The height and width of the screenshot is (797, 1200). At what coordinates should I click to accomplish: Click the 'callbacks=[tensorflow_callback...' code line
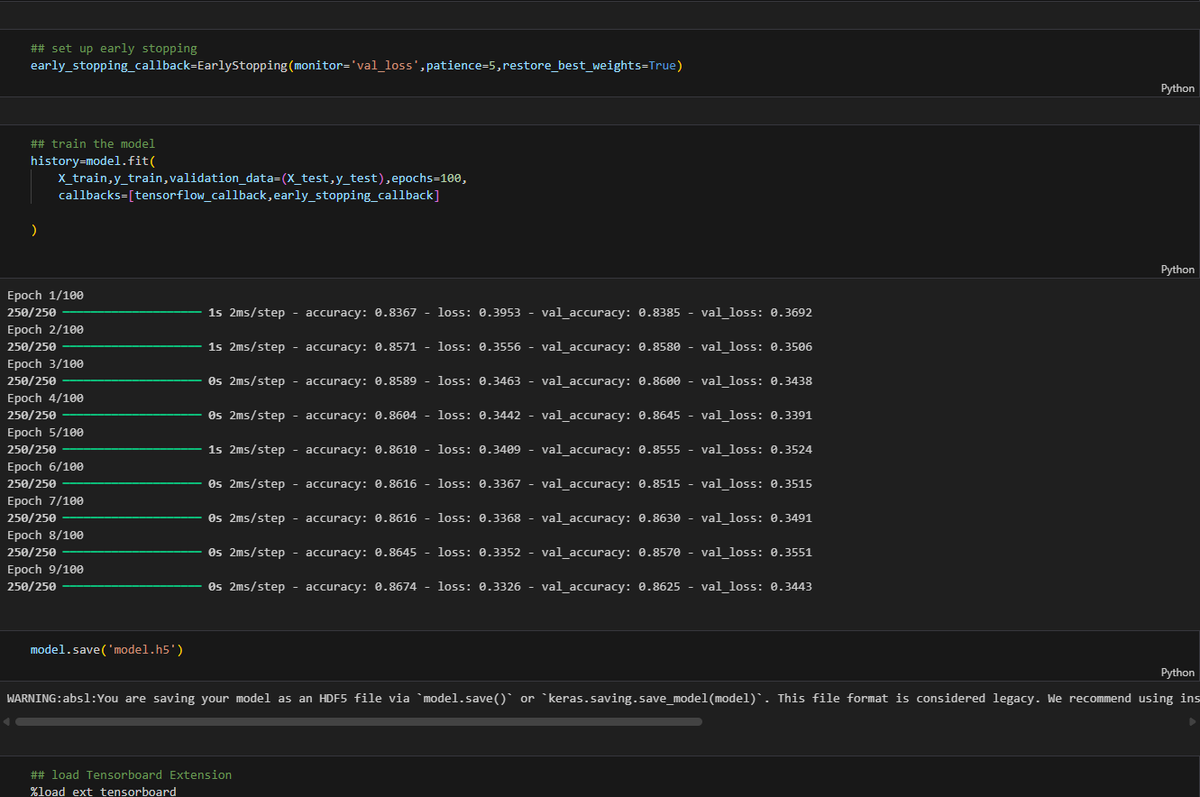click(249, 195)
